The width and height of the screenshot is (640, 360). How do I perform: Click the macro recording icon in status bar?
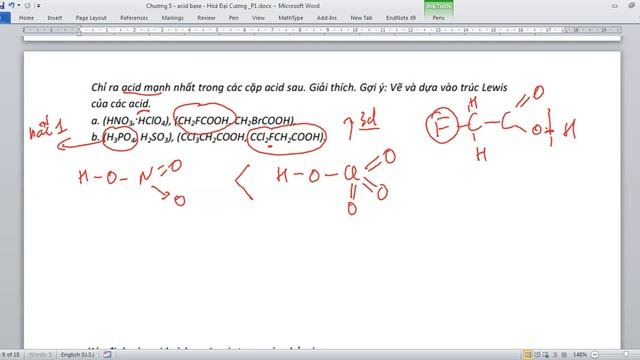click(x=107, y=355)
